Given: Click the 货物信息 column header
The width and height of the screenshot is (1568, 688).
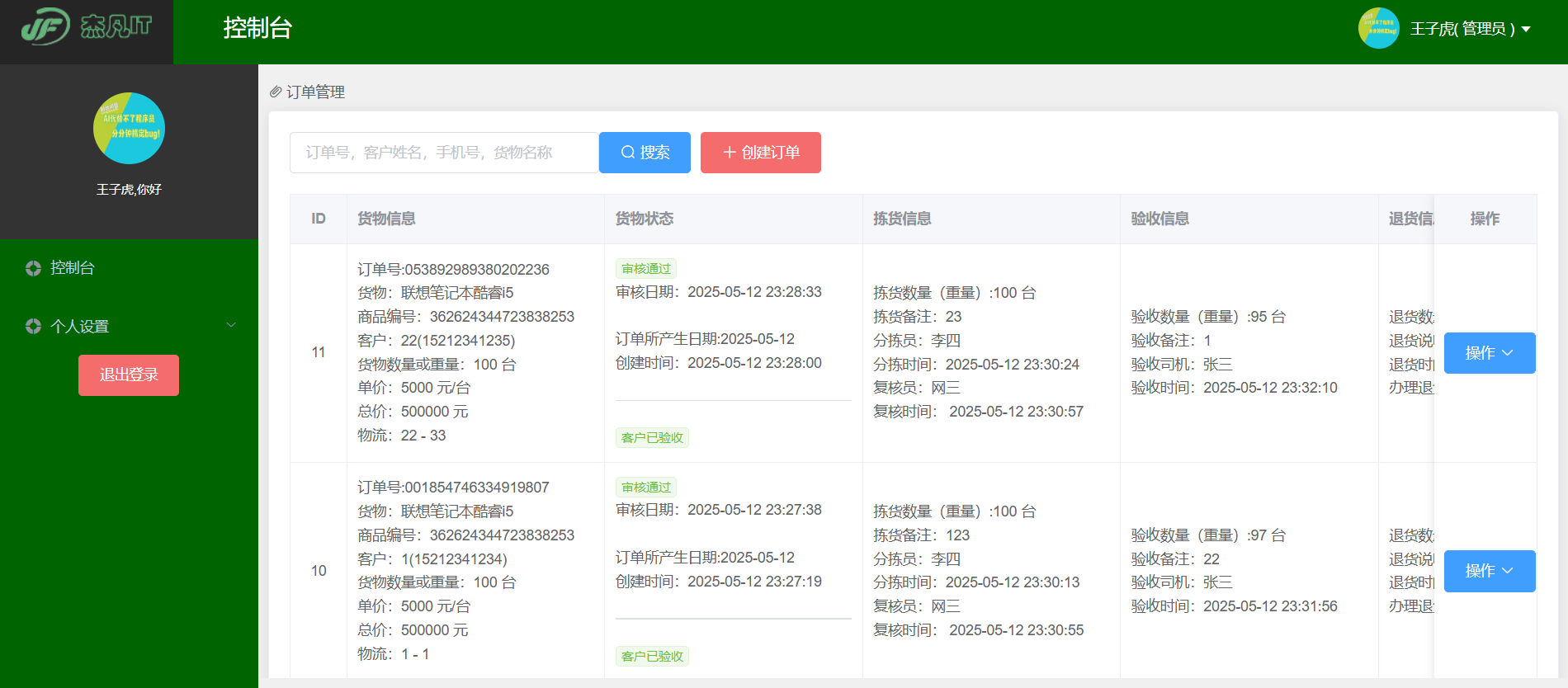Looking at the screenshot, I should point(476,219).
